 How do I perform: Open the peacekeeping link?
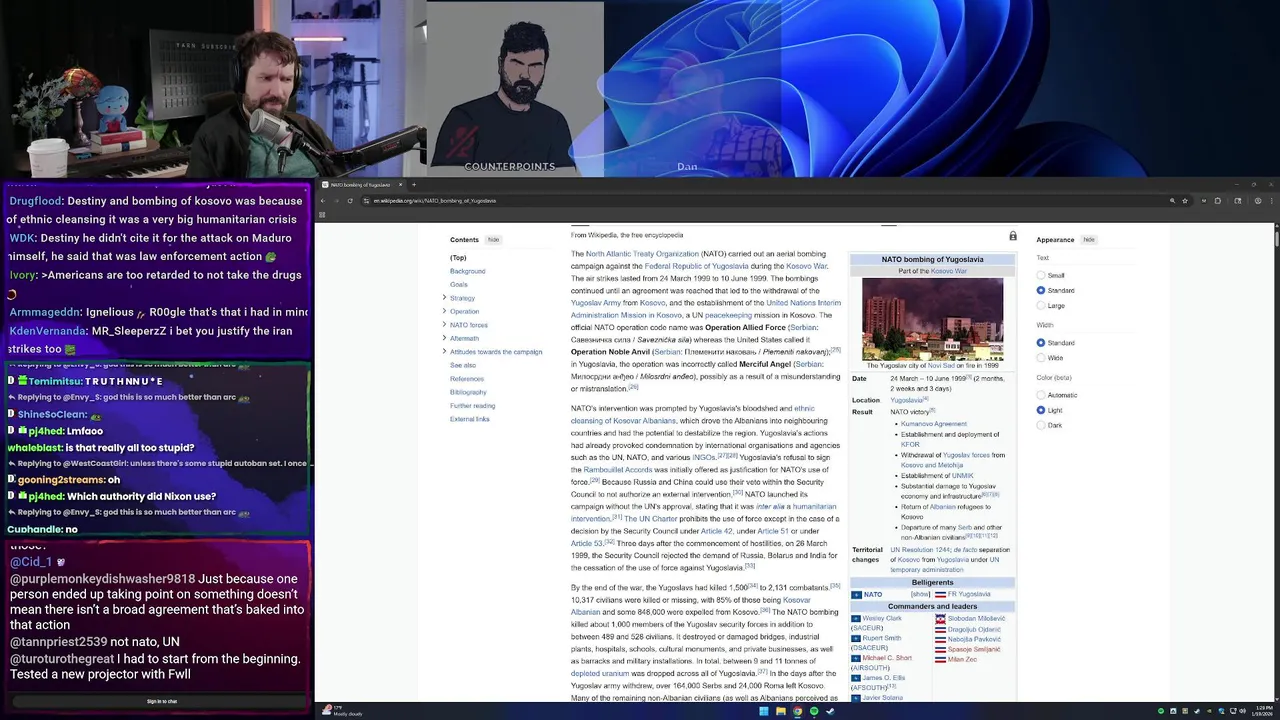tap(727, 315)
